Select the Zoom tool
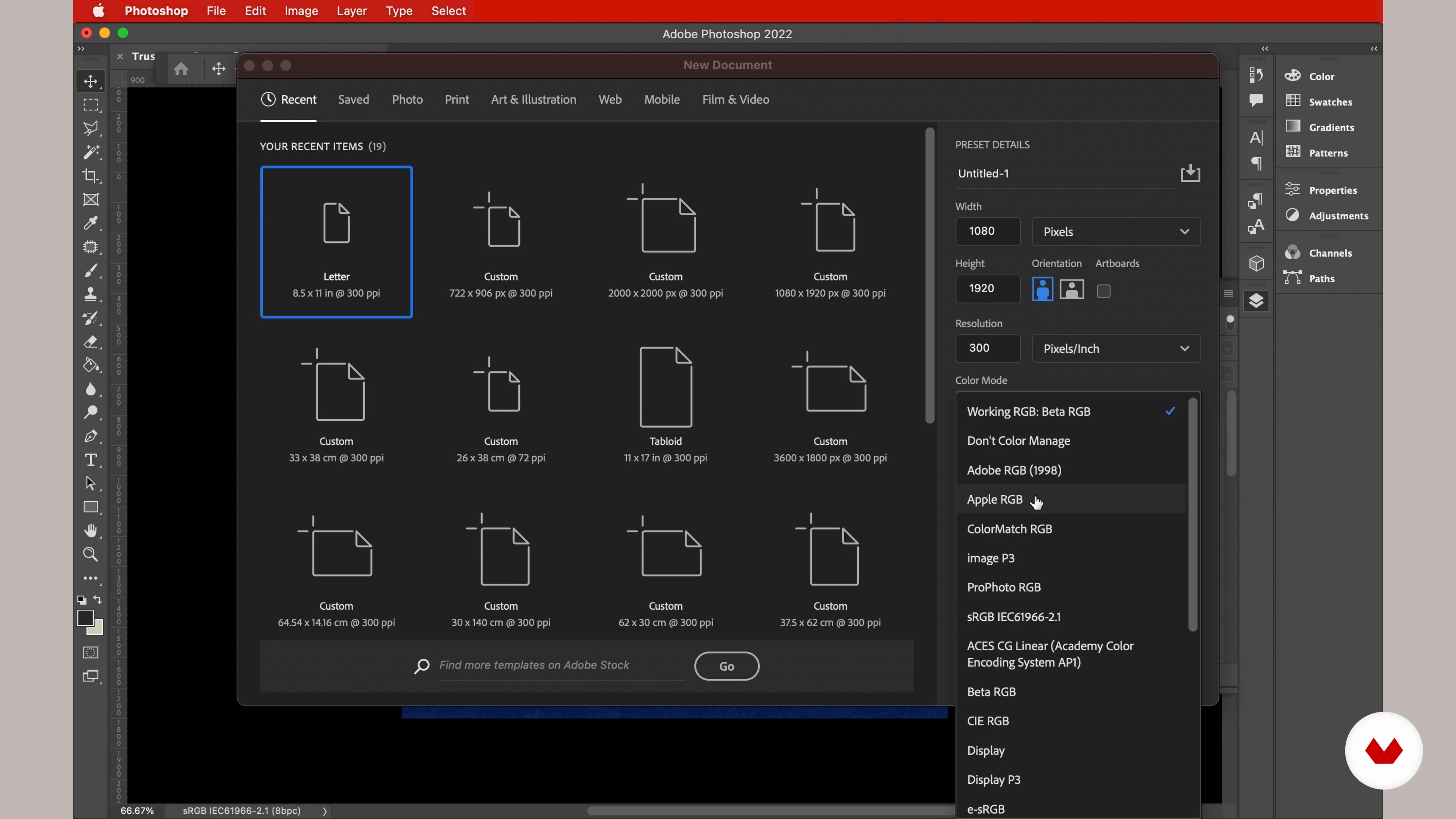 [x=91, y=554]
